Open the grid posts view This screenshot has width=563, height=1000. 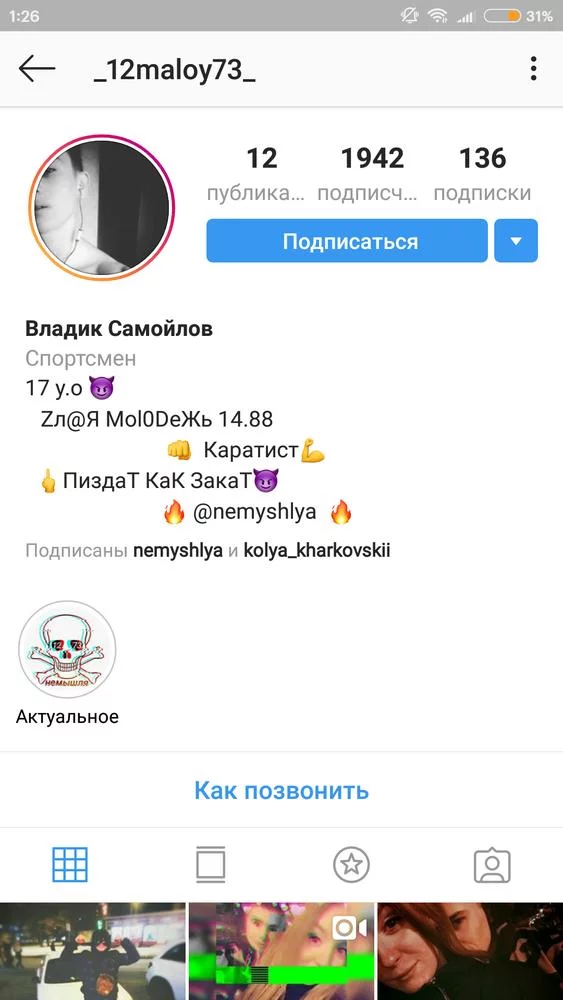pyautogui.click(x=70, y=865)
